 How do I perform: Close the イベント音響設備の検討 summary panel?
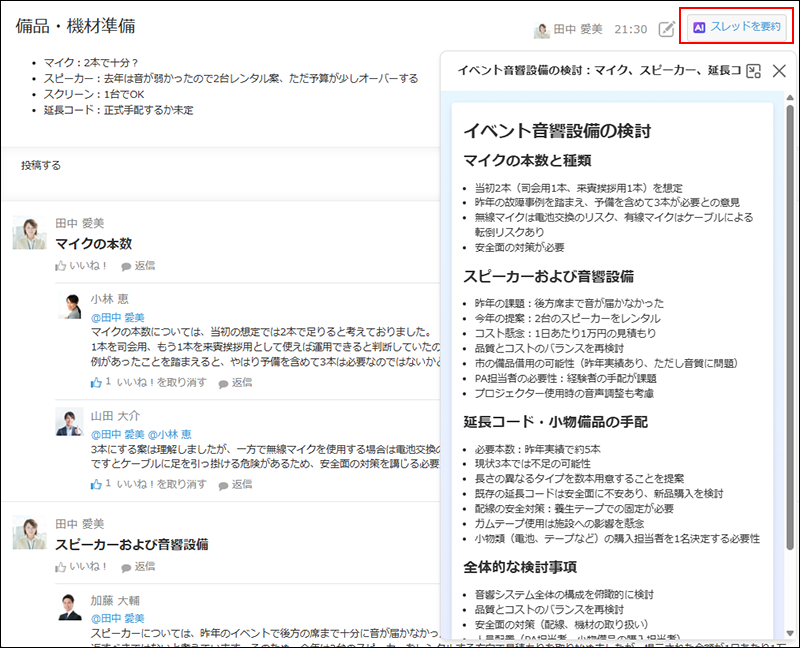click(777, 71)
